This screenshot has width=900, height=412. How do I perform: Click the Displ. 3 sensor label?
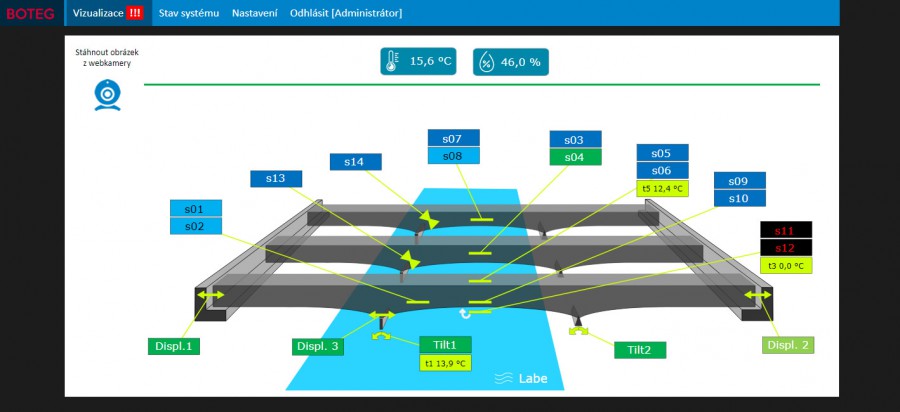[x=318, y=346]
